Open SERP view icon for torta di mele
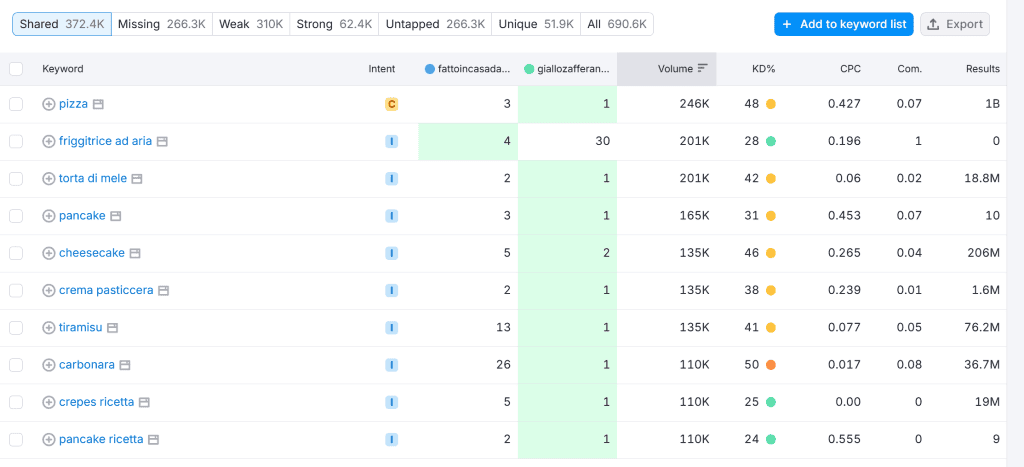The height and width of the screenshot is (467, 1024). (136, 178)
